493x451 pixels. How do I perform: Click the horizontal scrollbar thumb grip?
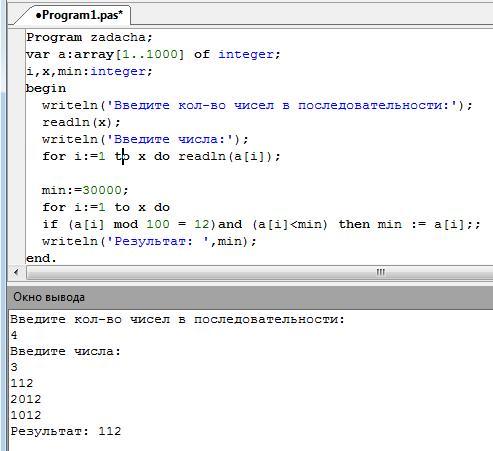(x=380, y=272)
